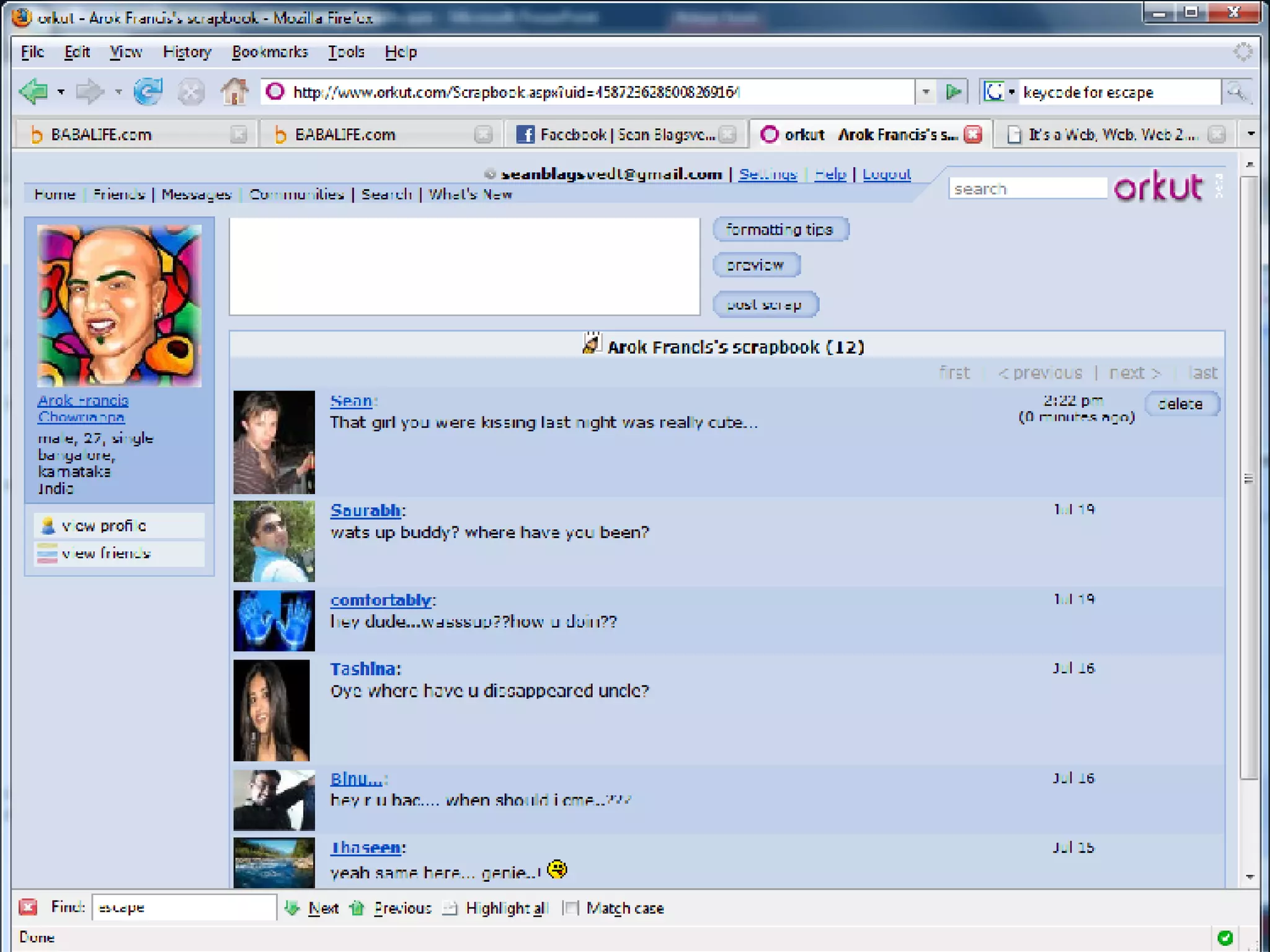This screenshot has height=952, width=1270.
Task: Close the find bar with red X
Action: [28, 907]
